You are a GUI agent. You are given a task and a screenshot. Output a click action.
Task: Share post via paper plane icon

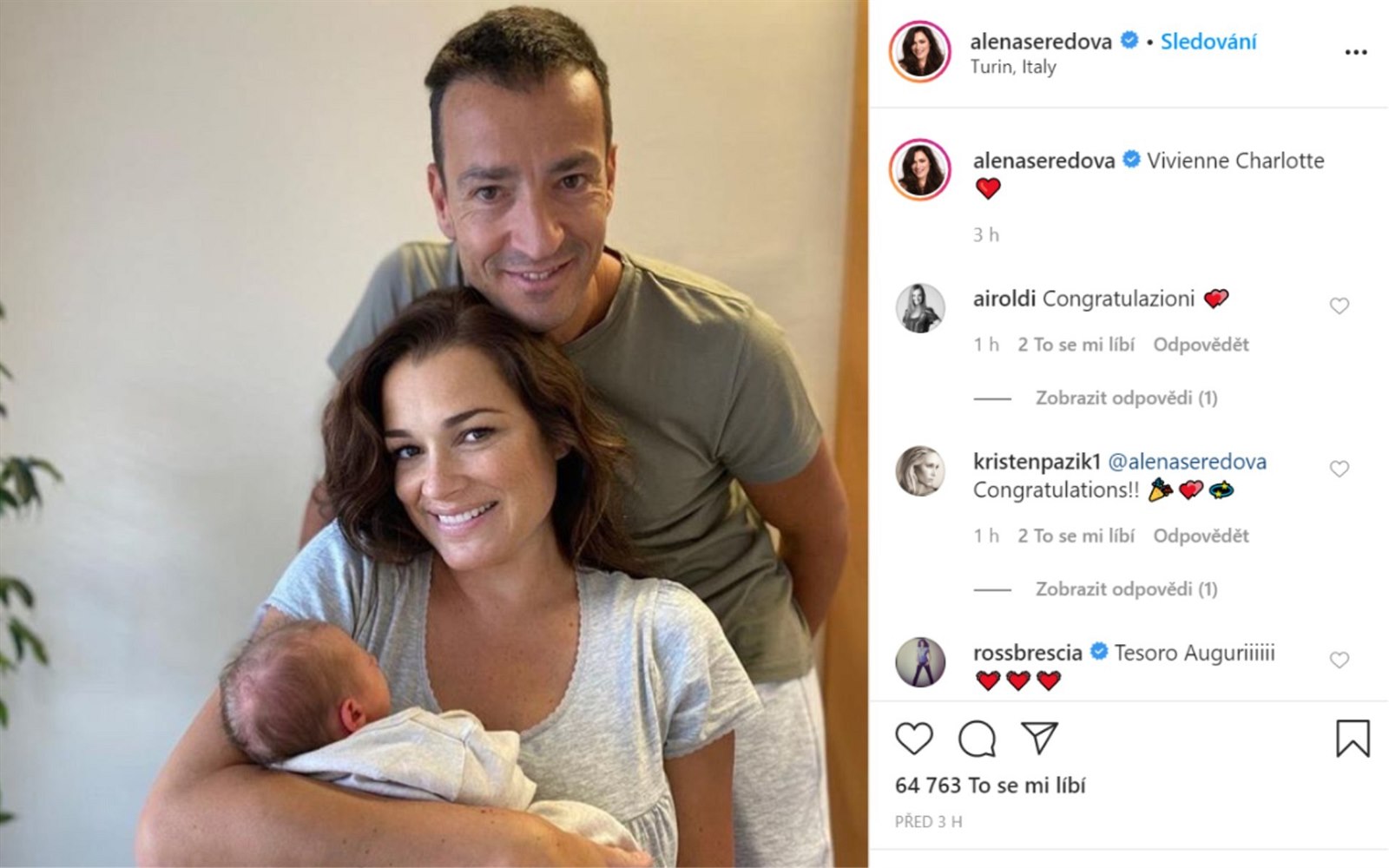point(1039,738)
